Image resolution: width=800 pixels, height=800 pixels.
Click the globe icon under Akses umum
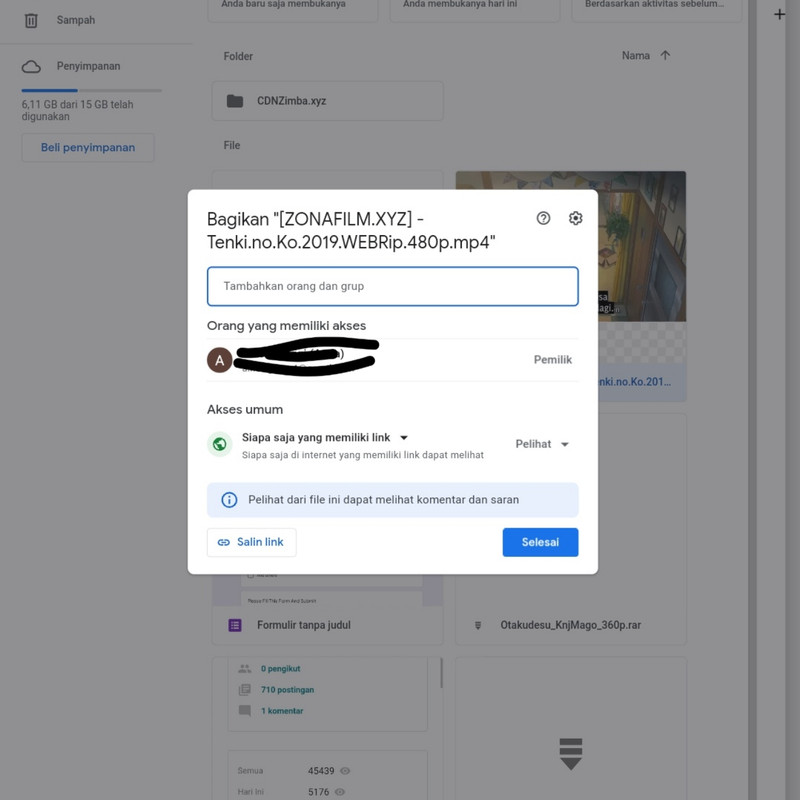pyautogui.click(x=220, y=444)
